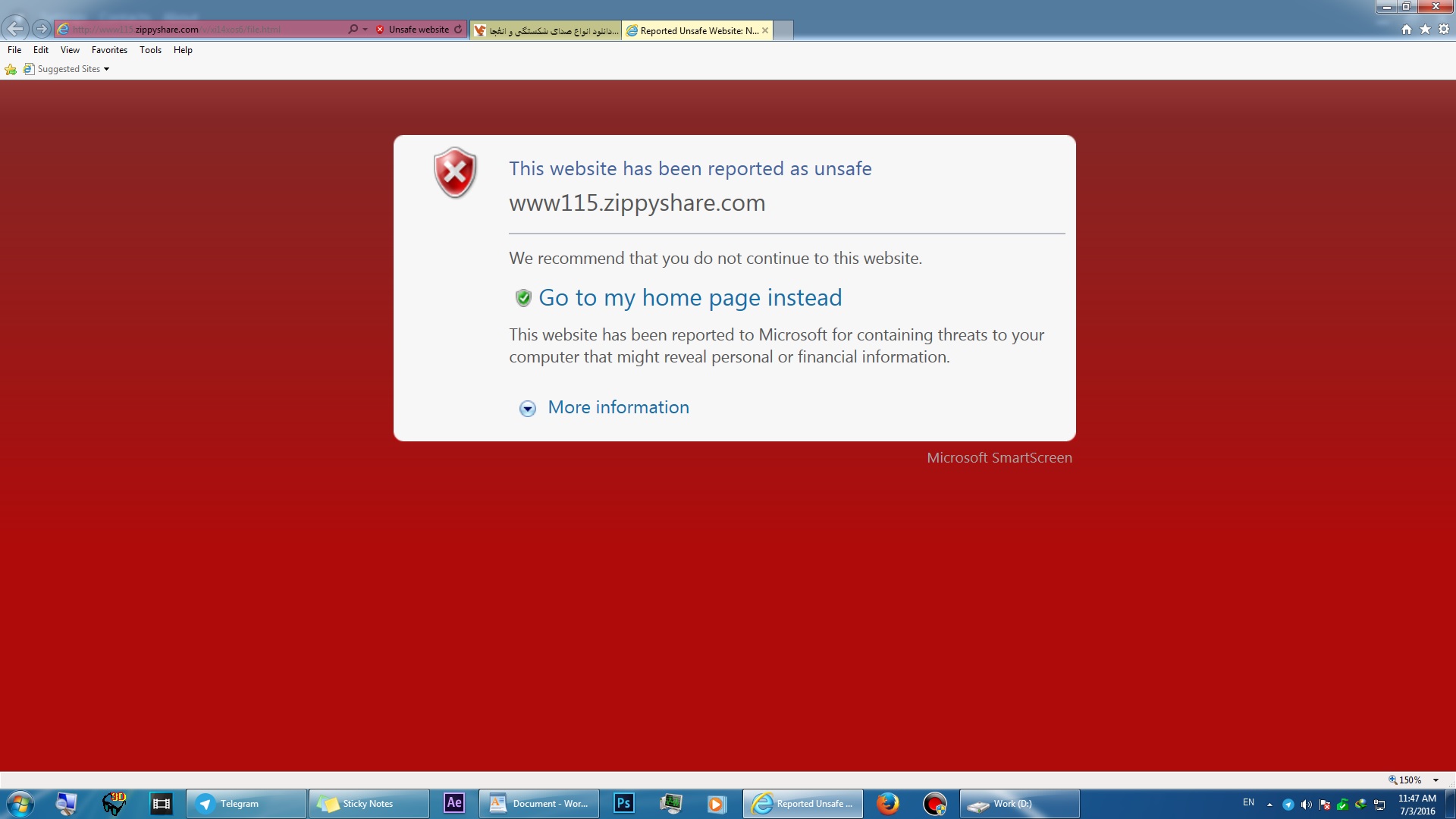Open the 150% zoom level dropdown arrow
This screenshot has width=1456, height=819.
(1436, 780)
